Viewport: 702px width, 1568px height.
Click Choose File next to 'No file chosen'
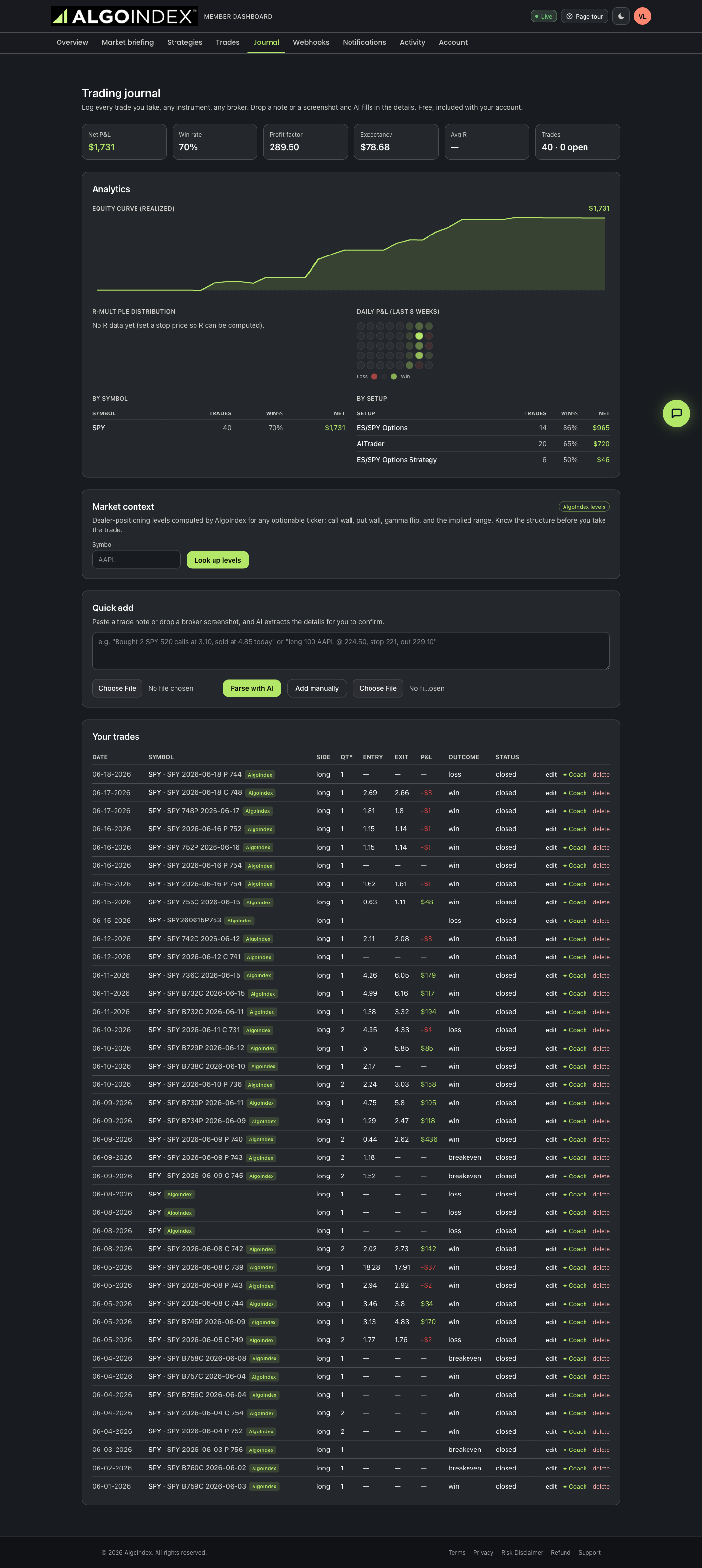pyautogui.click(x=117, y=688)
